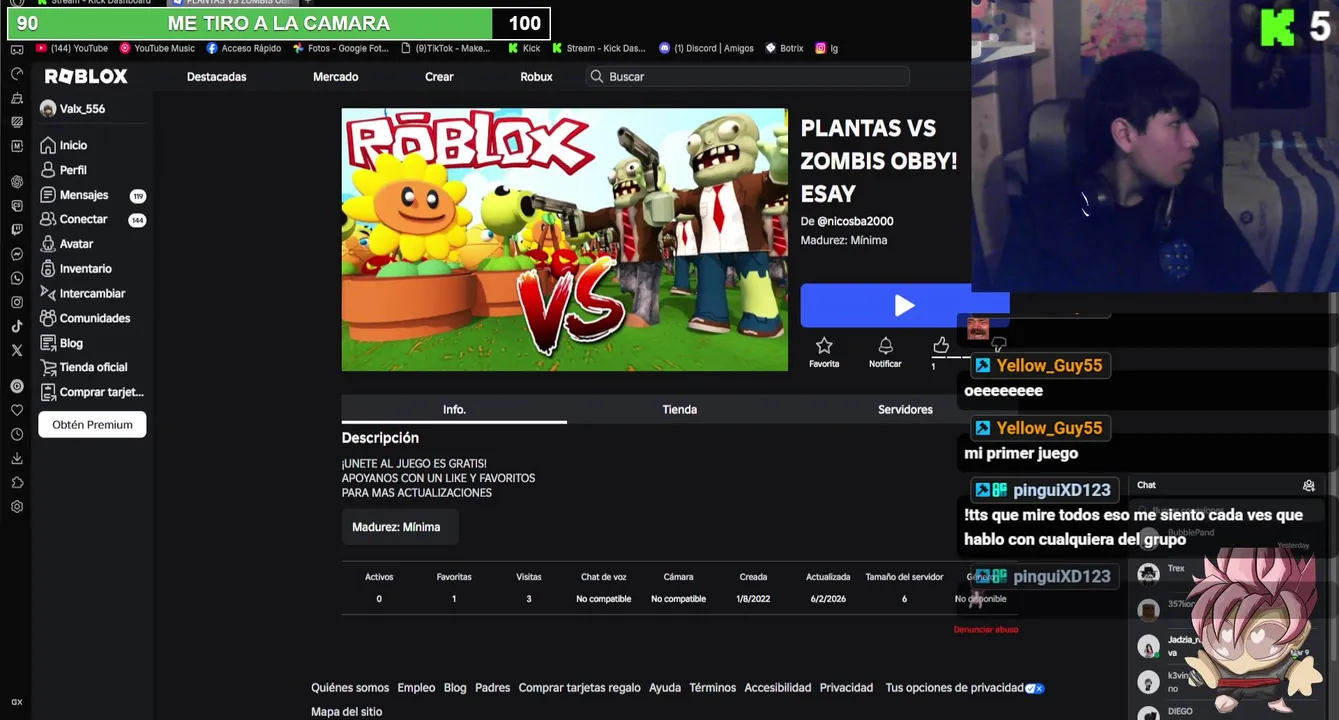Open Perfil in the Roblox sidebar
The width and height of the screenshot is (1339, 720).
[x=64, y=170]
